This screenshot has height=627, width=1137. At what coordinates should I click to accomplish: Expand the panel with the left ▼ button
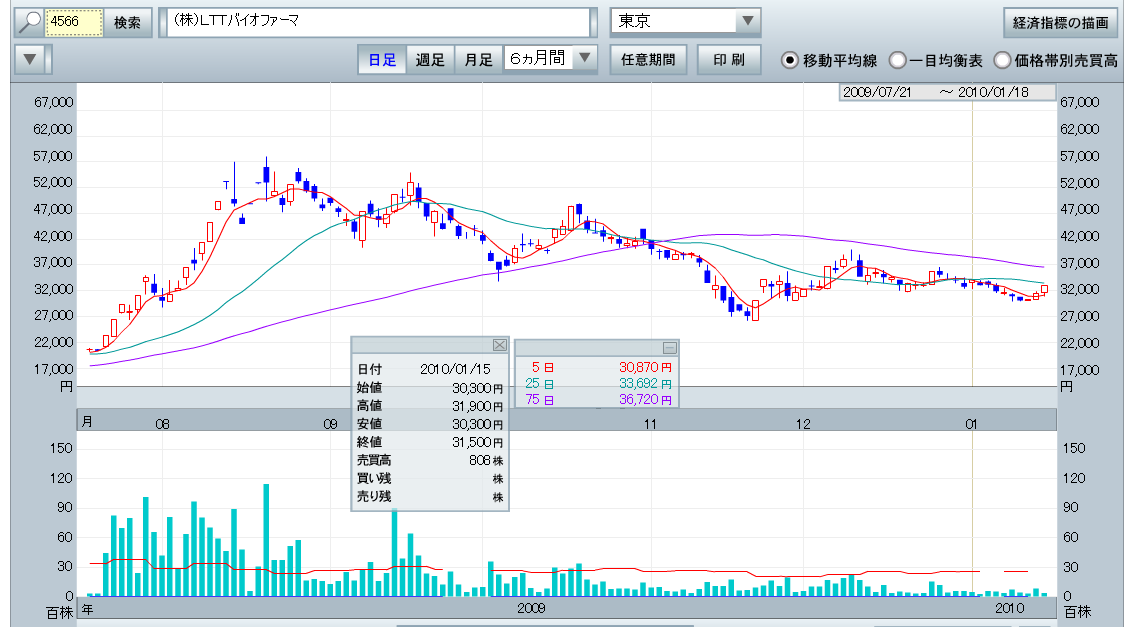click(31, 59)
